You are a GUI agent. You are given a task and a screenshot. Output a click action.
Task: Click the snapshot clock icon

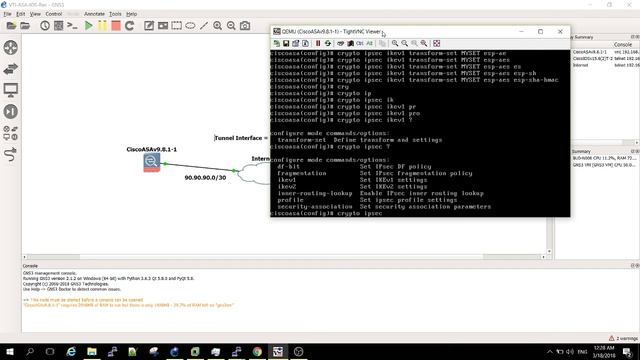click(45, 26)
